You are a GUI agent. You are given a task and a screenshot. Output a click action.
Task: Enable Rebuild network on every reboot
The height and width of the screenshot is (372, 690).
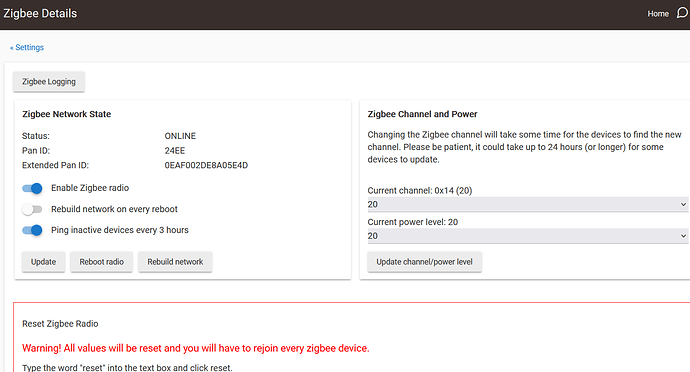[32, 210]
